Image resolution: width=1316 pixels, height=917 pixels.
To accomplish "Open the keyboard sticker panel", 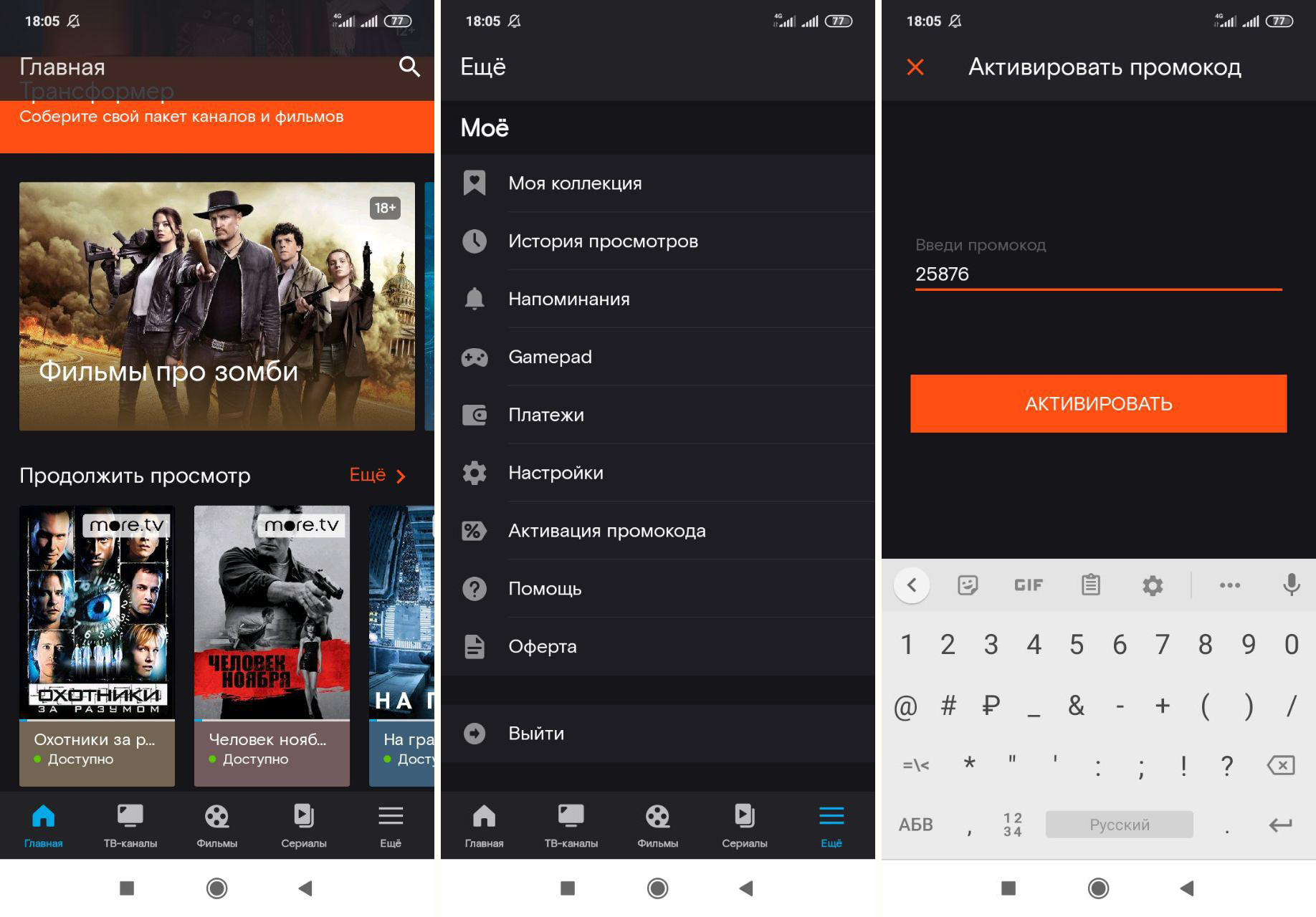I will pyautogui.click(x=968, y=585).
